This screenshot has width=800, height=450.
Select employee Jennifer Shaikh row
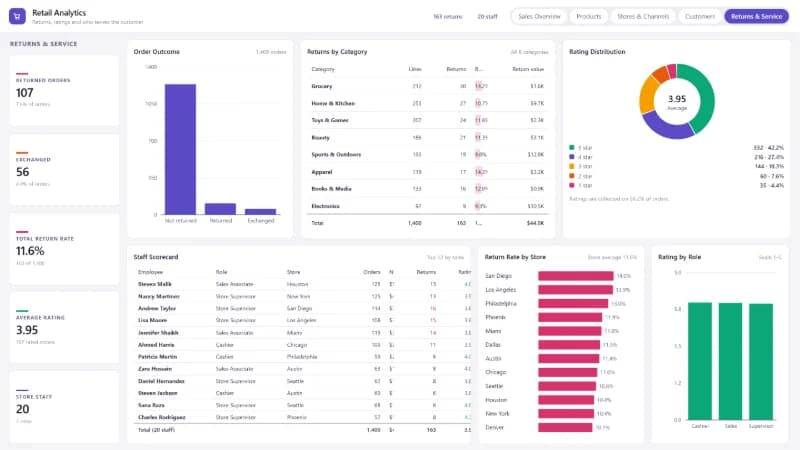click(x=303, y=333)
